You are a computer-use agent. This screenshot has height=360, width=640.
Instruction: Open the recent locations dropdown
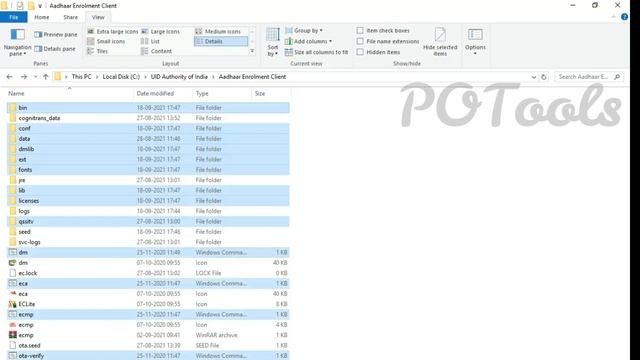pos(36,77)
